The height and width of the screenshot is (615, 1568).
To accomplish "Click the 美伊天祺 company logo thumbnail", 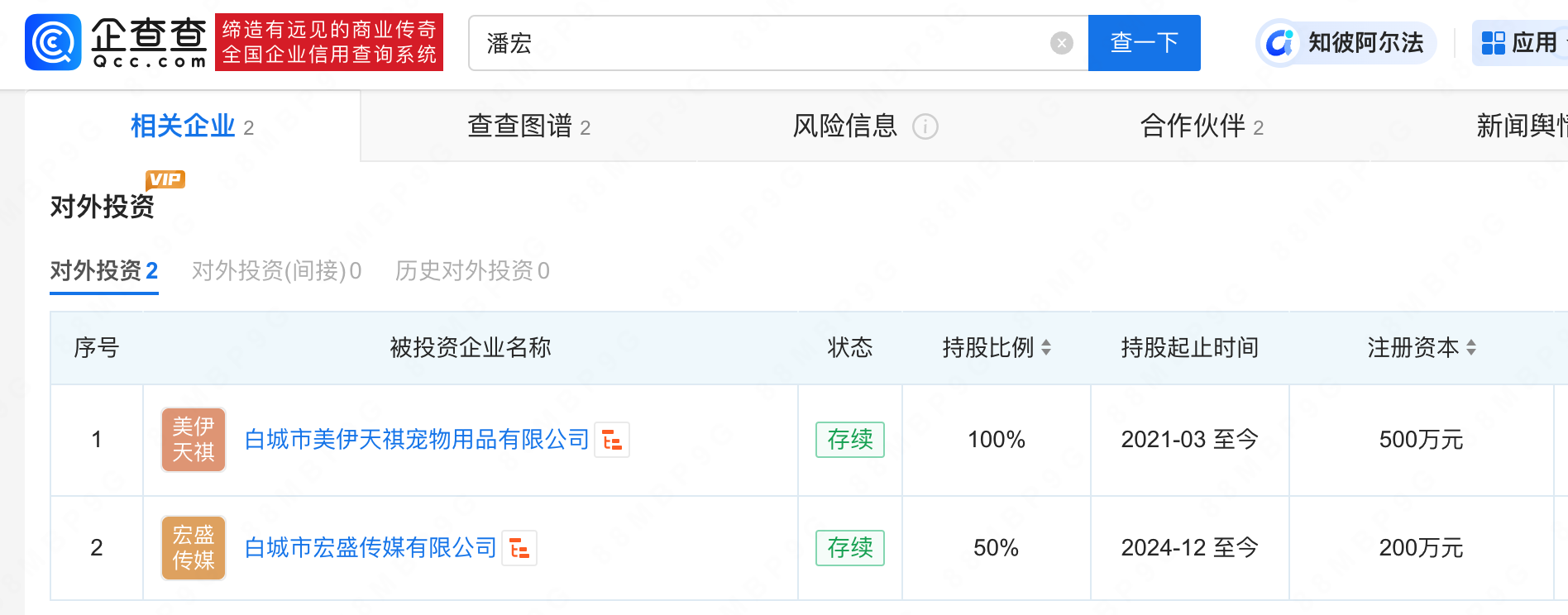I will pyautogui.click(x=194, y=440).
